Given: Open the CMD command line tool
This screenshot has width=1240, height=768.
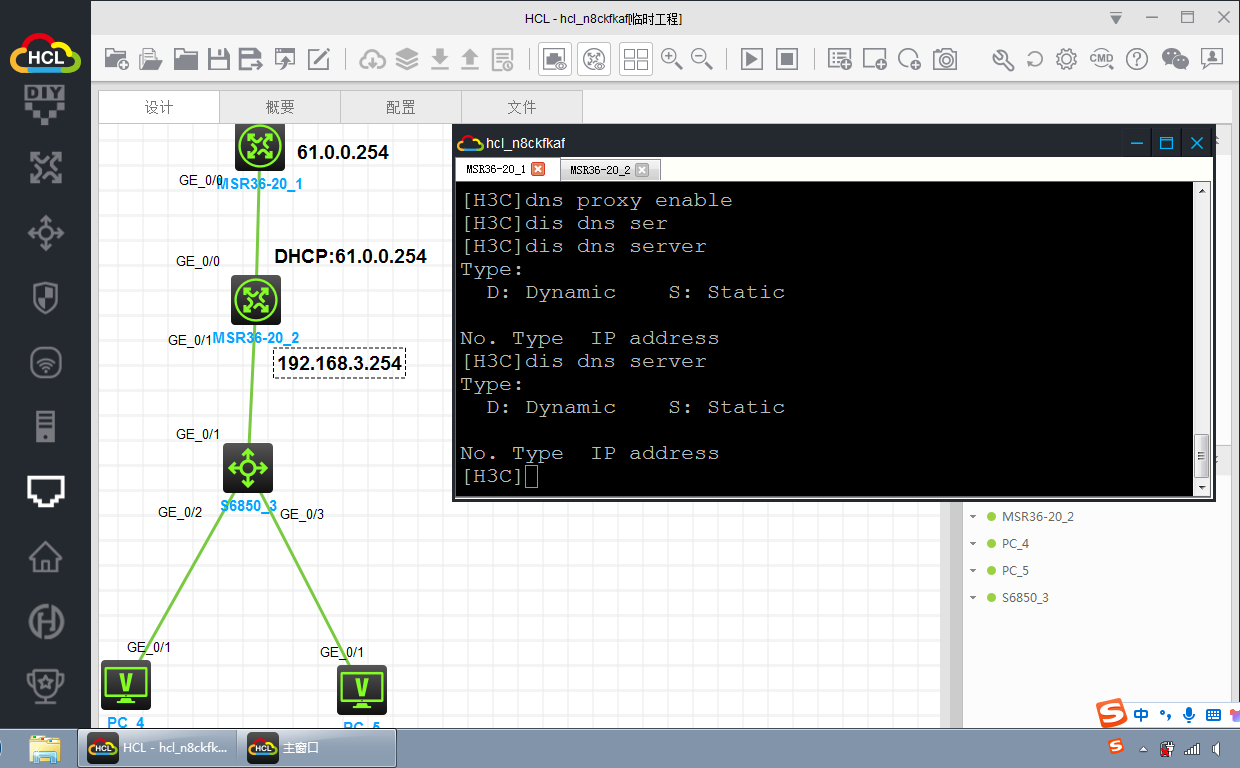Looking at the screenshot, I should [1101, 59].
